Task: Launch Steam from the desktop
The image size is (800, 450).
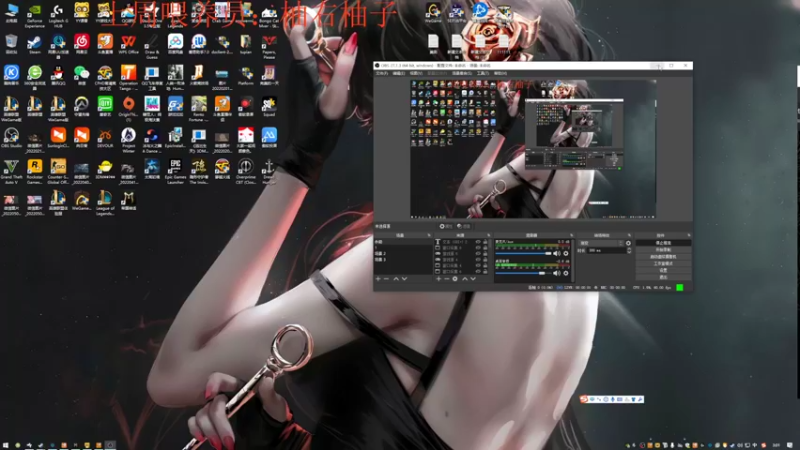Action: 35,45
